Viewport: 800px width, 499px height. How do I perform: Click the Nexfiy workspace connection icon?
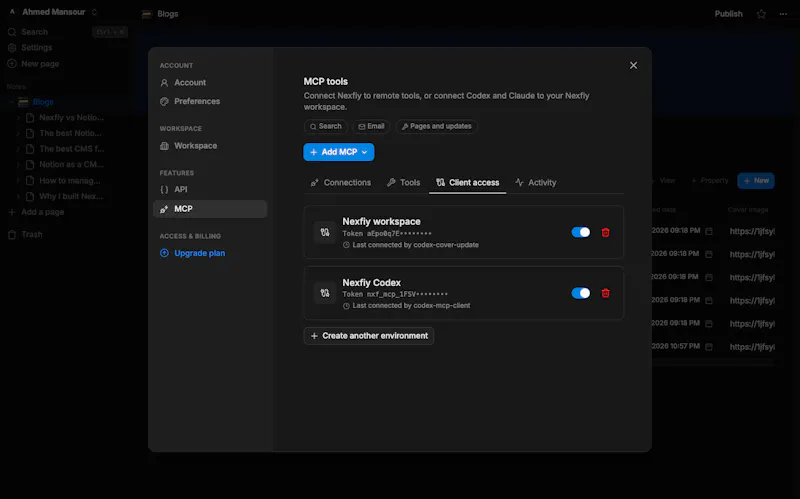tap(325, 233)
